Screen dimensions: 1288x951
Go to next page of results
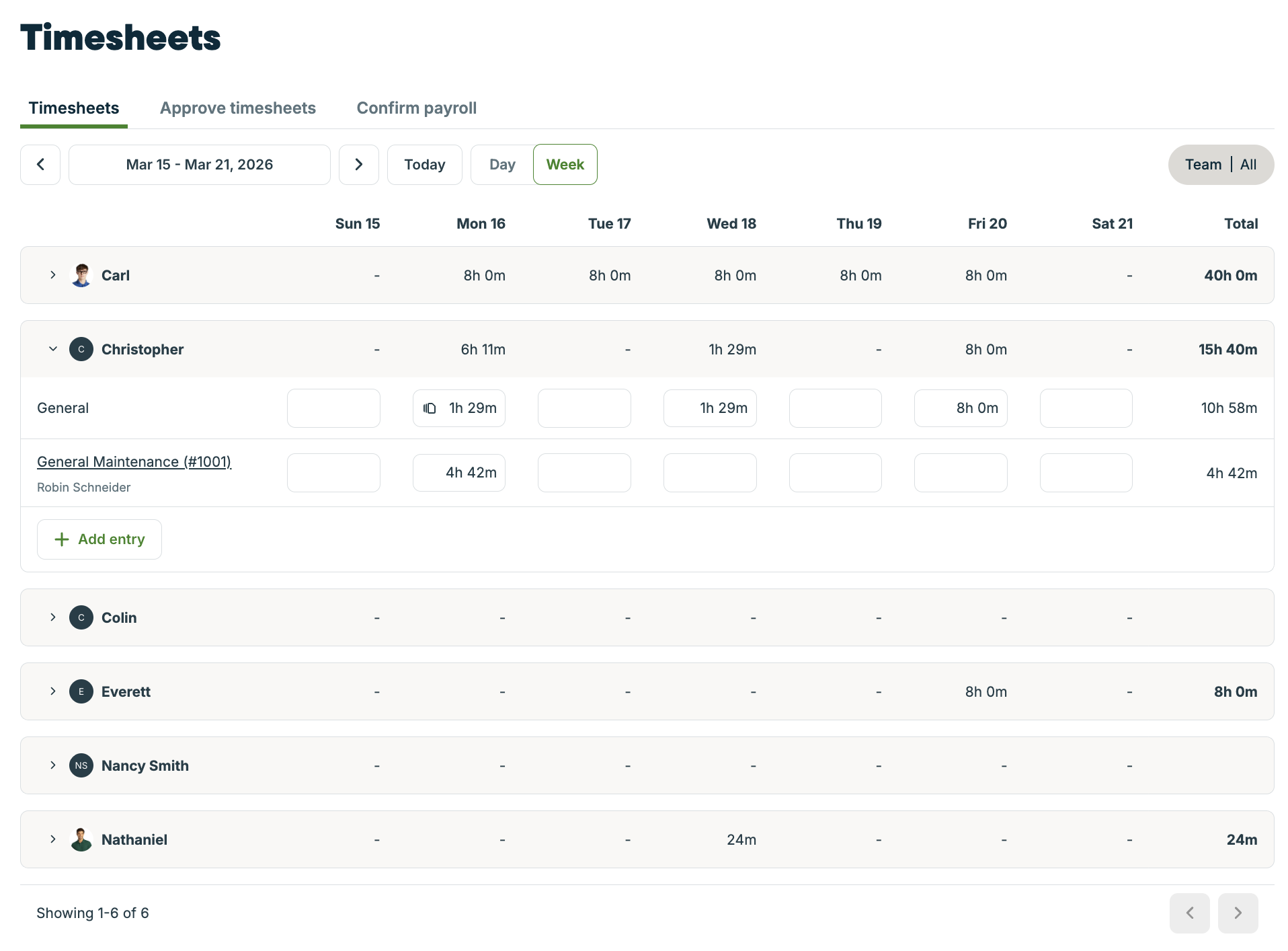click(x=1237, y=913)
